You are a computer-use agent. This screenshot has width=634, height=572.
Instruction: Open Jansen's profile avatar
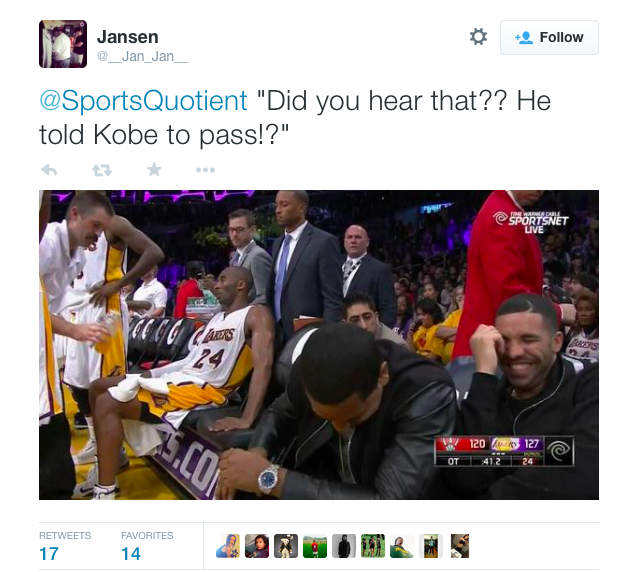63,44
